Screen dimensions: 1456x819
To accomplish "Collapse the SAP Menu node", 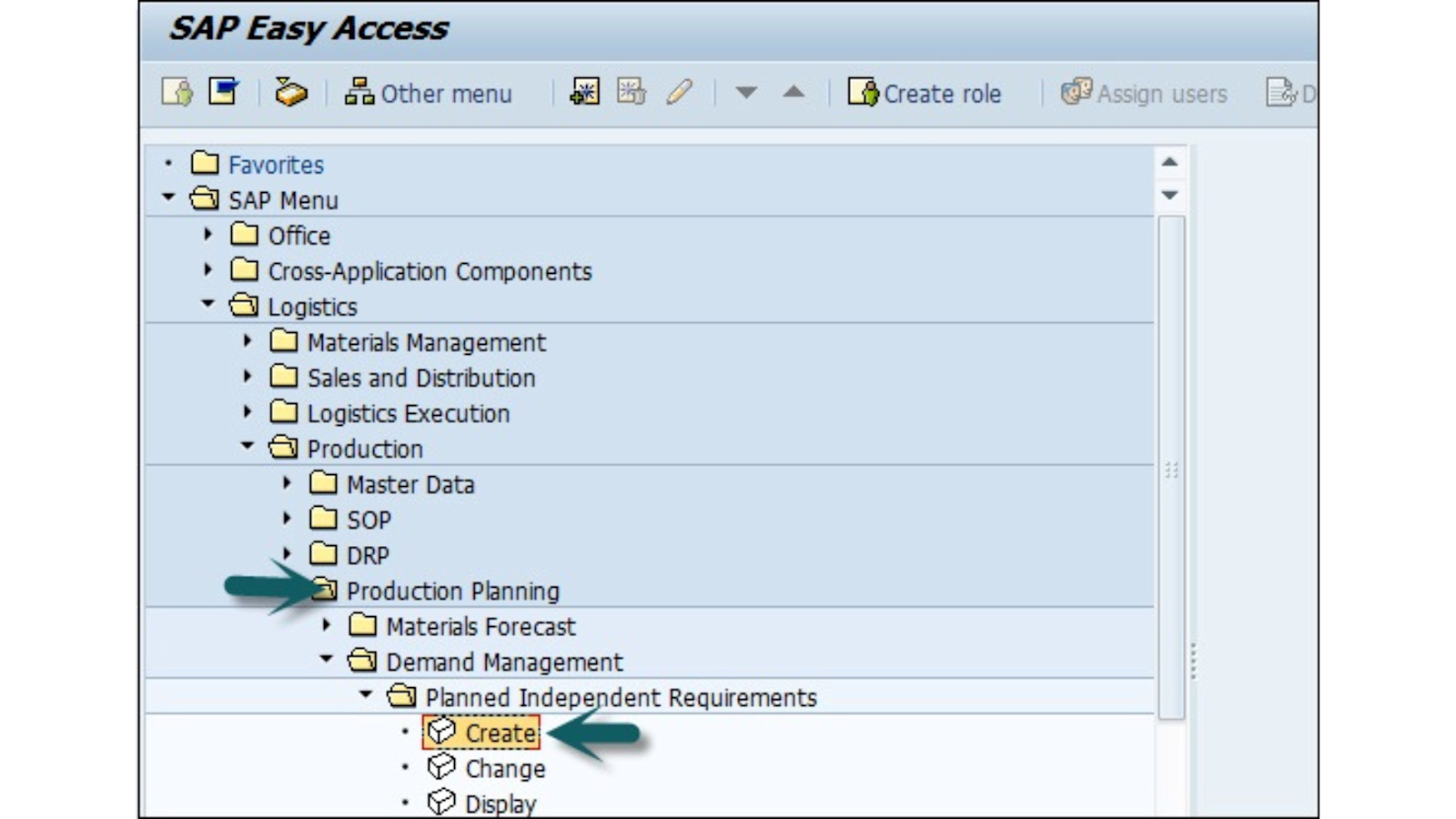I will pos(169,197).
